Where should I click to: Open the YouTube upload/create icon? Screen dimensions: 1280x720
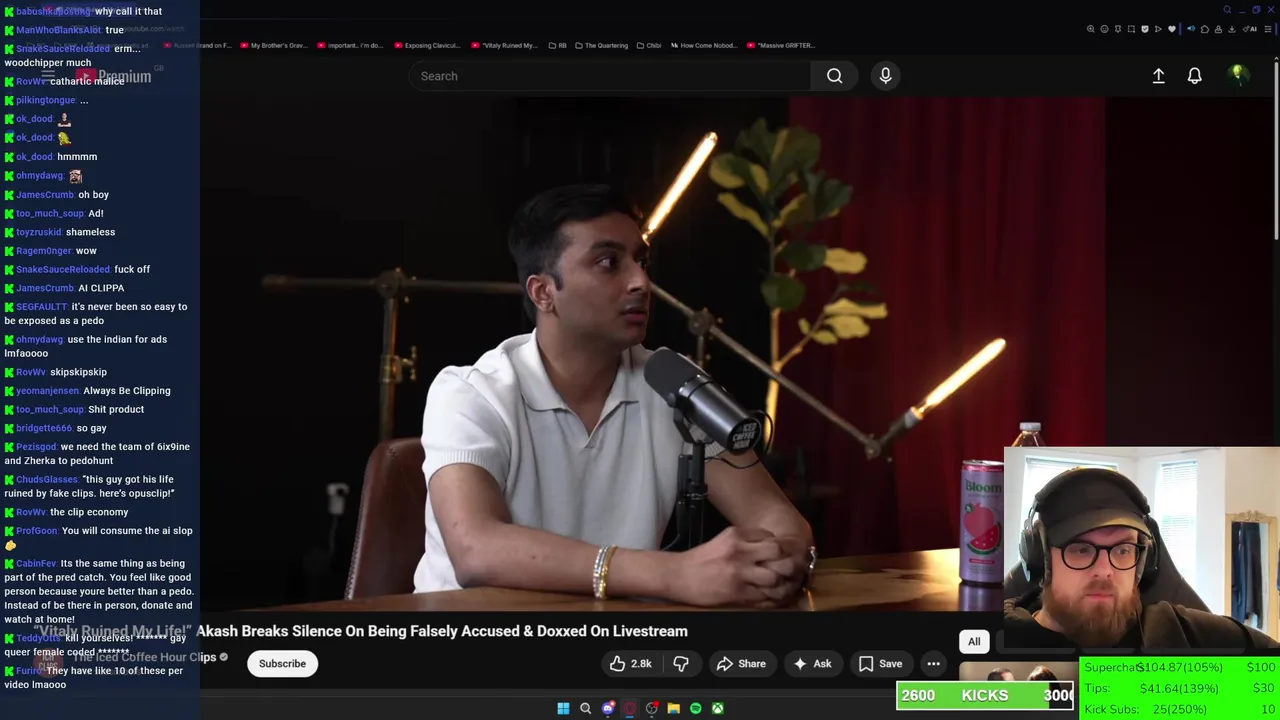tap(1158, 76)
